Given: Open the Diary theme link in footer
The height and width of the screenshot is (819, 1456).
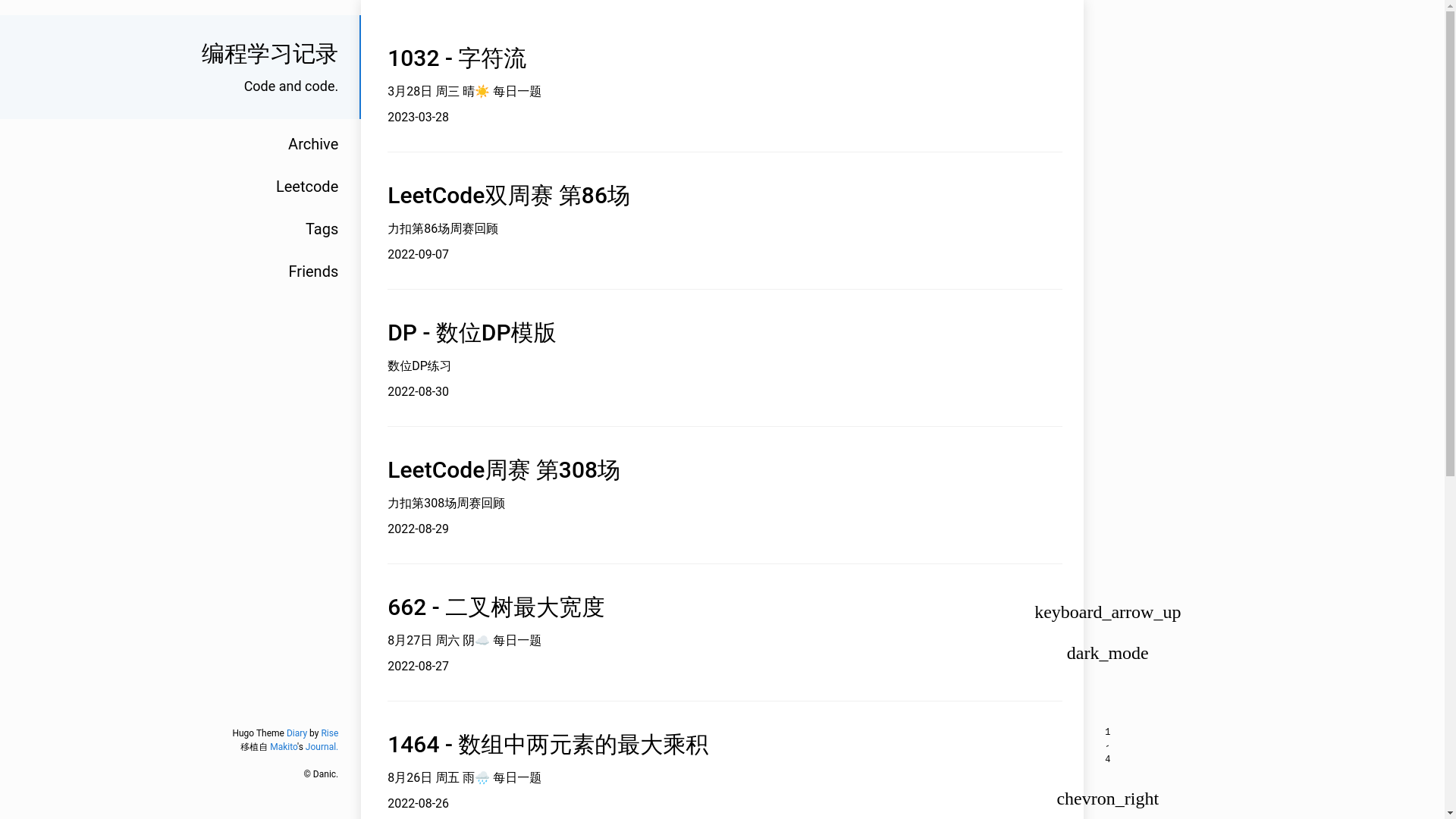Looking at the screenshot, I should coord(297,733).
